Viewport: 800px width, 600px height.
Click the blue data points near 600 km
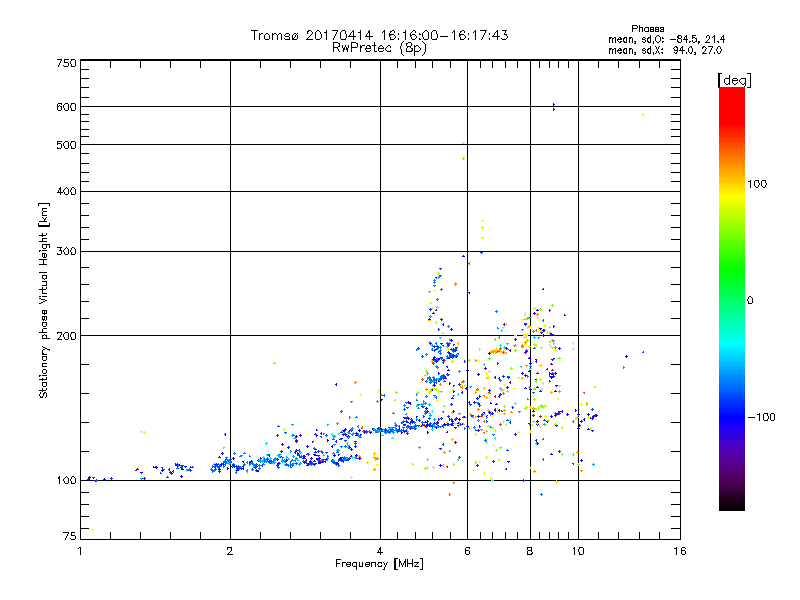[554, 107]
